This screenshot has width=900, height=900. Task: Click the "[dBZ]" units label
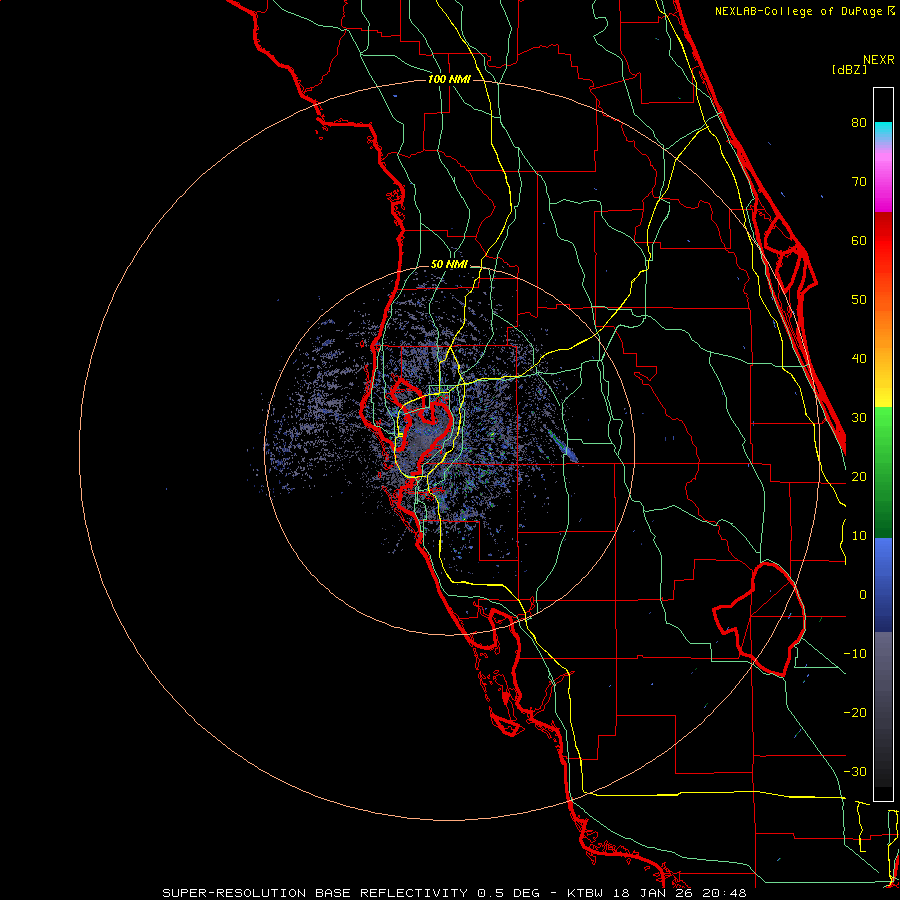pos(849,69)
